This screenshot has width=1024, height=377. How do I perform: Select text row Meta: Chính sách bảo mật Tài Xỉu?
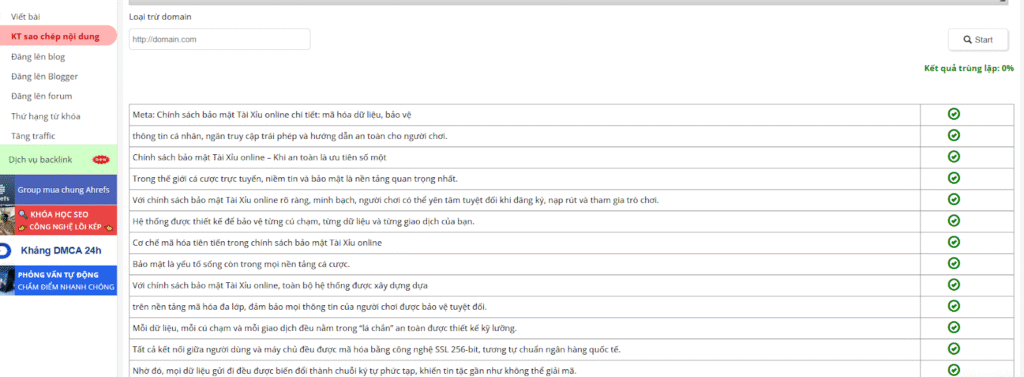[524, 115]
